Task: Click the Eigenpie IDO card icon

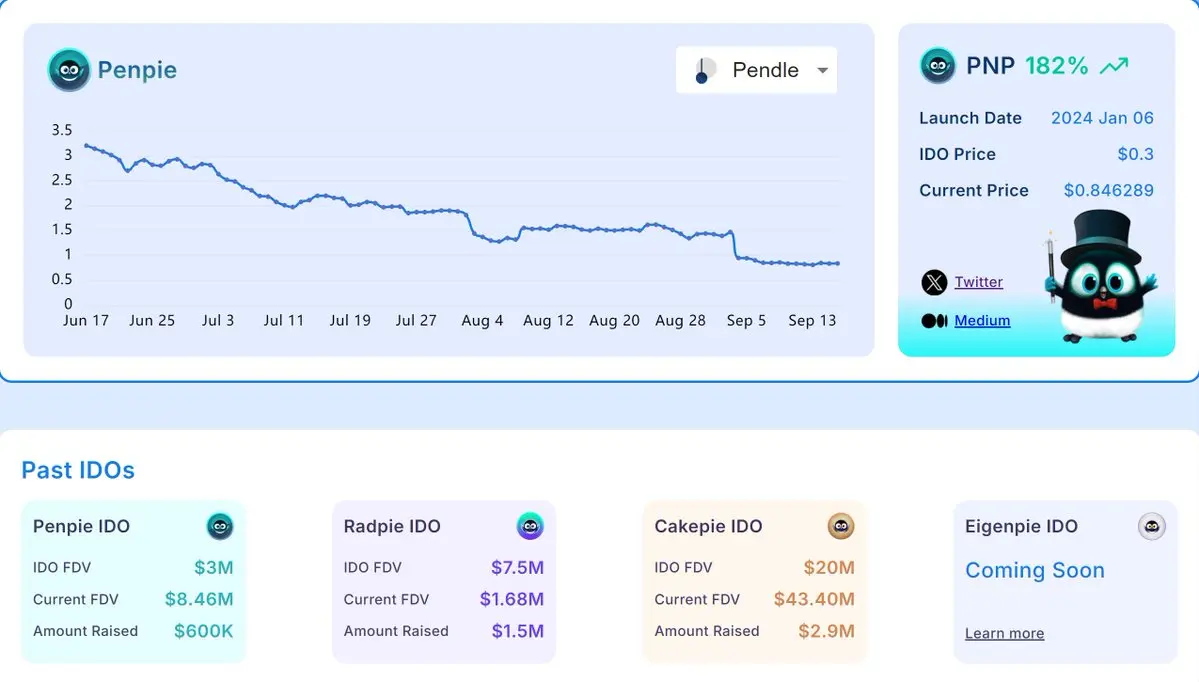Action: point(1152,527)
